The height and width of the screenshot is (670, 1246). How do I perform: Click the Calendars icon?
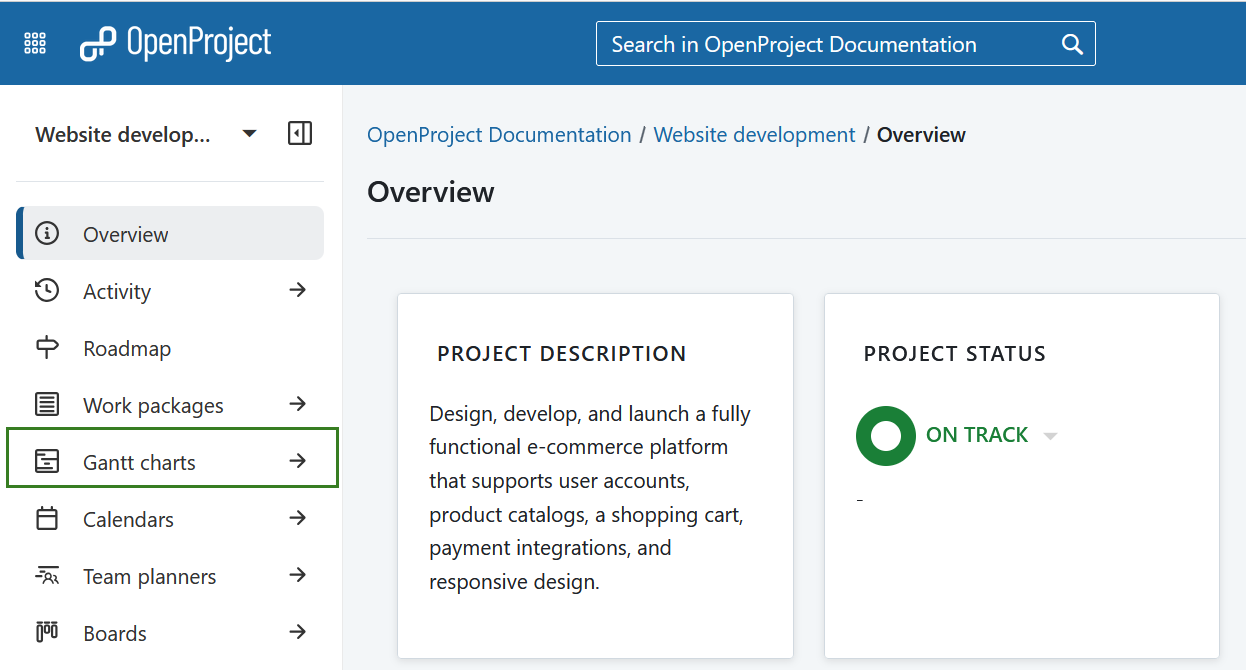pyautogui.click(x=46, y=518)
